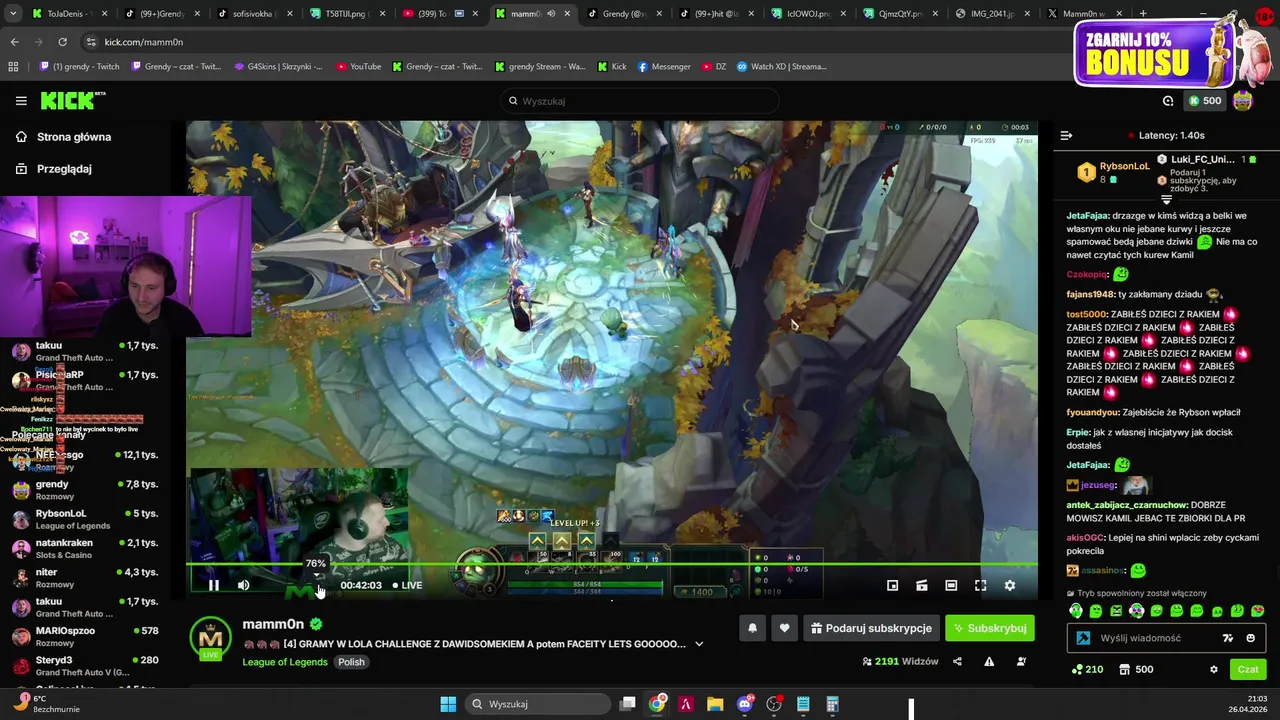Viewport: 1280px width, 720px height.
Task: Open the MARIOspzoo channel in the sidebar
Action: 84,636
